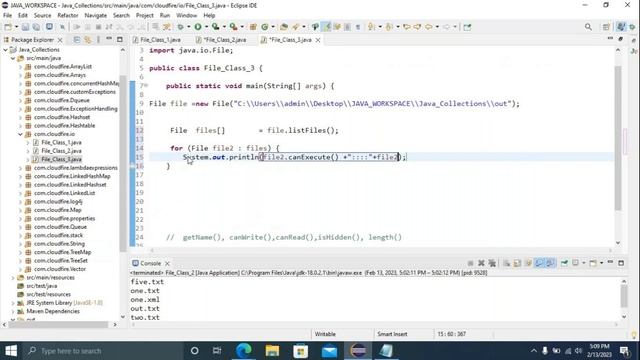The width and height of the screenshot is (640, 360).
Task: Click the green Run toolbar icon
Action: pyautogui.click(x=198, y=27)
